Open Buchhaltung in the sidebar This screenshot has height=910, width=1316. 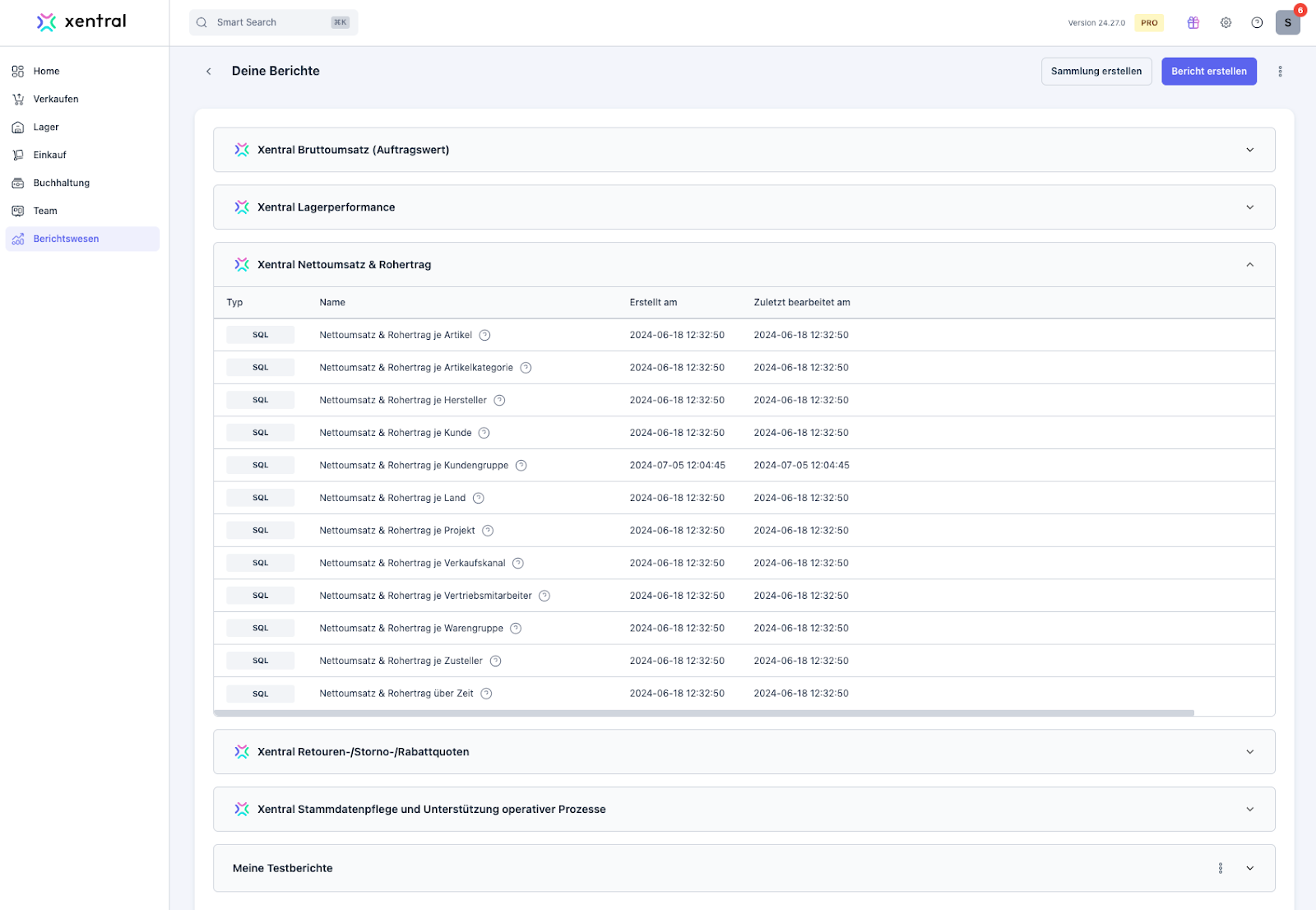click(62, 183)
